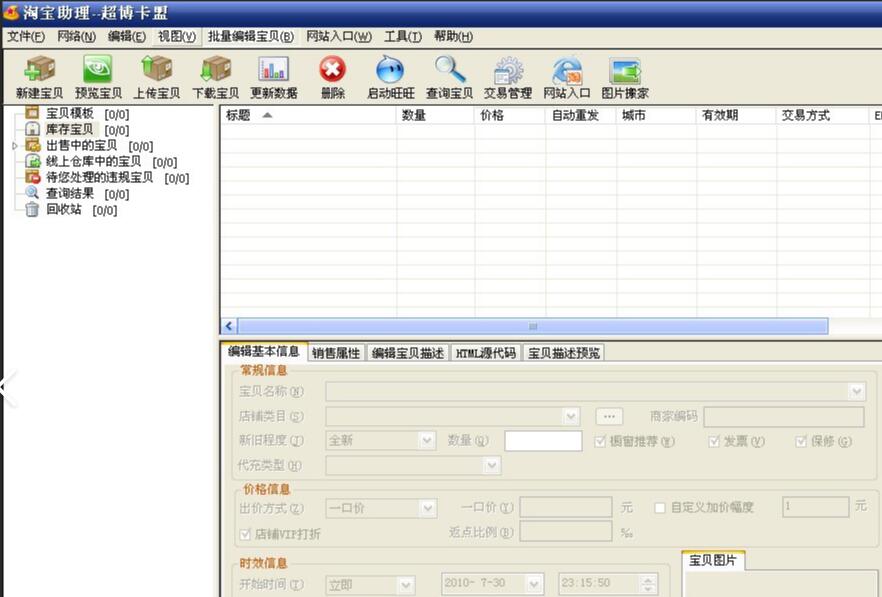Viewport: 882px width, 597px height.
Task: Select the 宝贝图片 tab
Action: (x=713, y=560)
